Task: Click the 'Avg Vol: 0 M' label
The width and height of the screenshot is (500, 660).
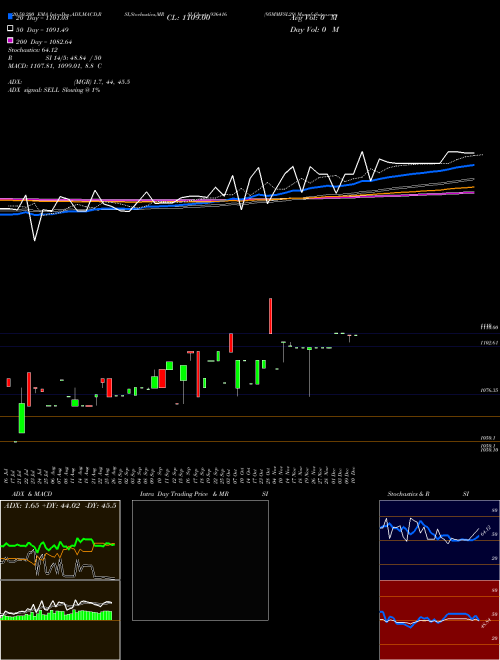Action: coord(314,18)
